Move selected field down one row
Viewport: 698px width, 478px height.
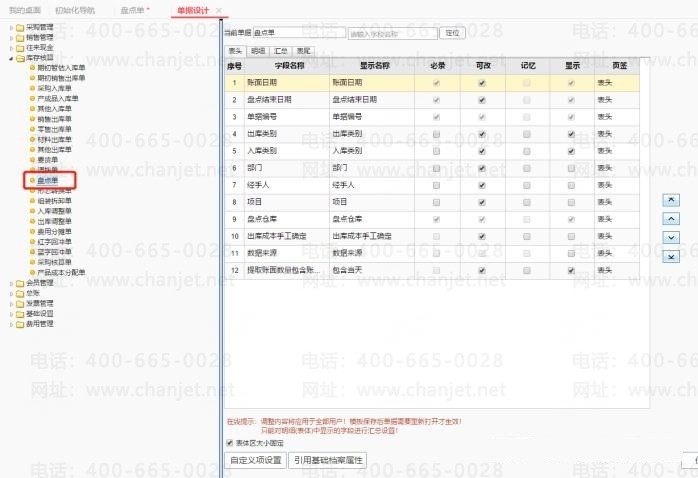click(x=671, y=238)
